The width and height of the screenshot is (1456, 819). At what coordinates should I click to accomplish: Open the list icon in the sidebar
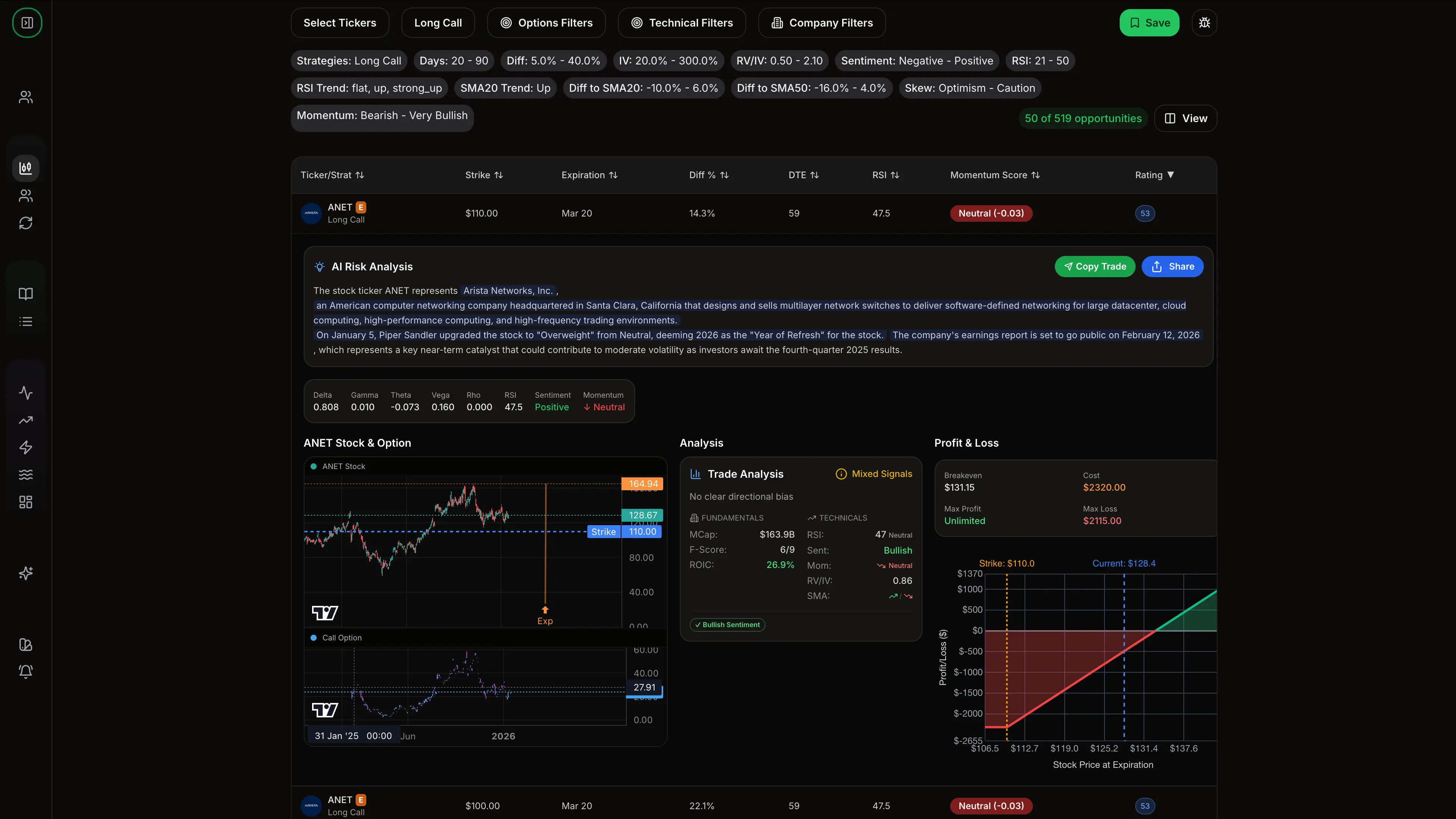26,322
